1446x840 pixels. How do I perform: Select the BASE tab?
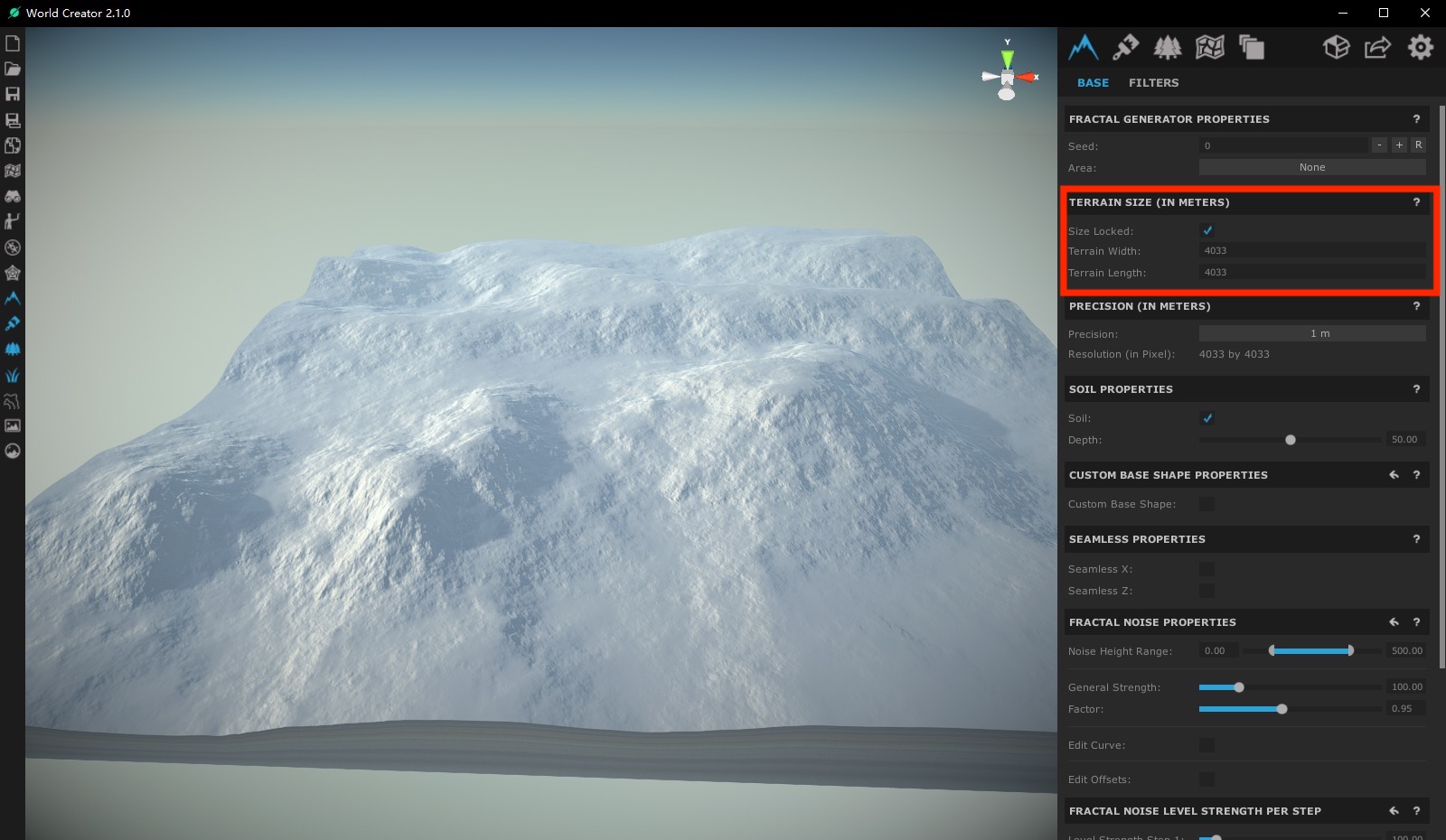pyautogui.click(x=1093, y=82)
